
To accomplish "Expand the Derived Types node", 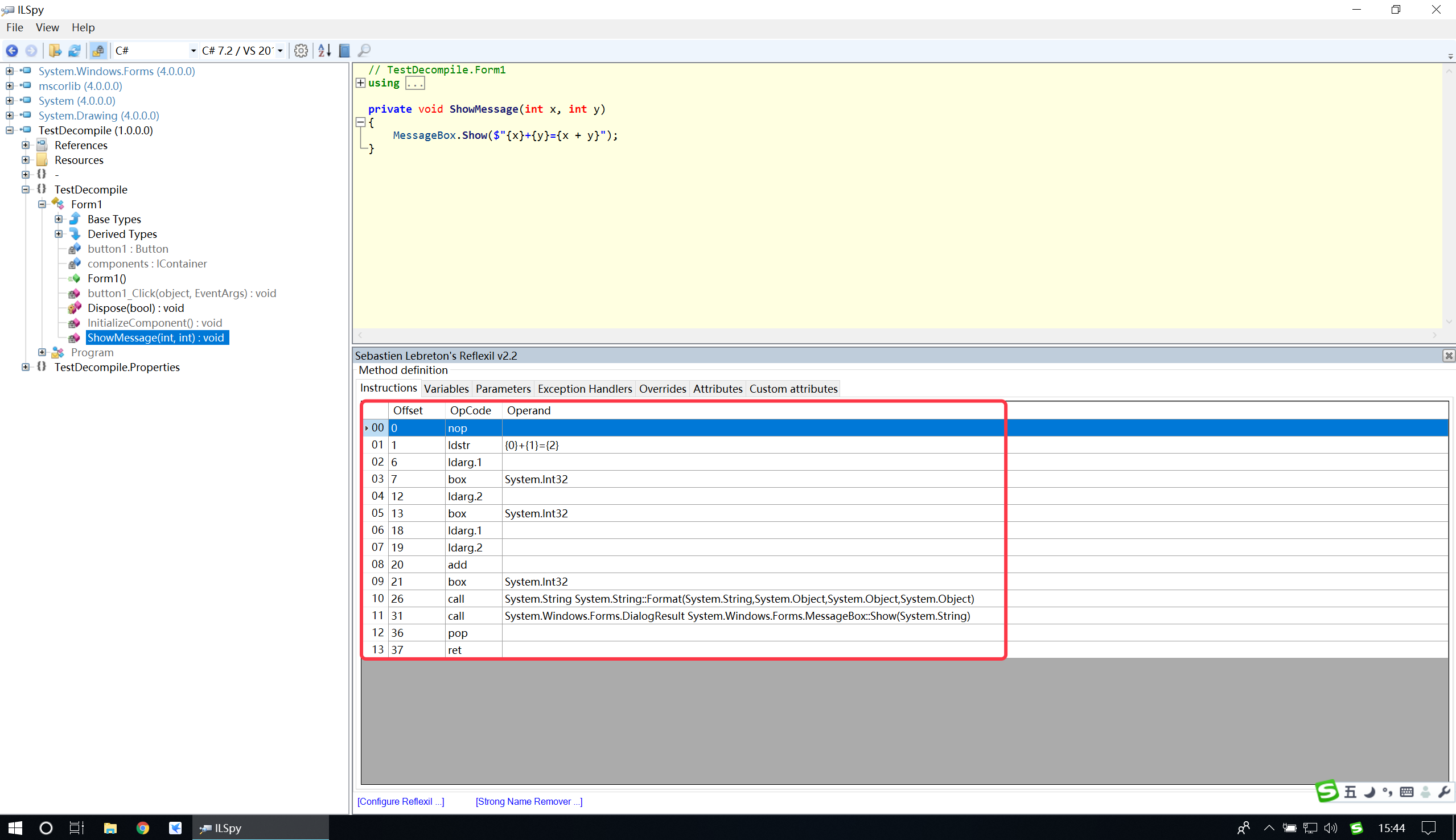I will (58, 234).
